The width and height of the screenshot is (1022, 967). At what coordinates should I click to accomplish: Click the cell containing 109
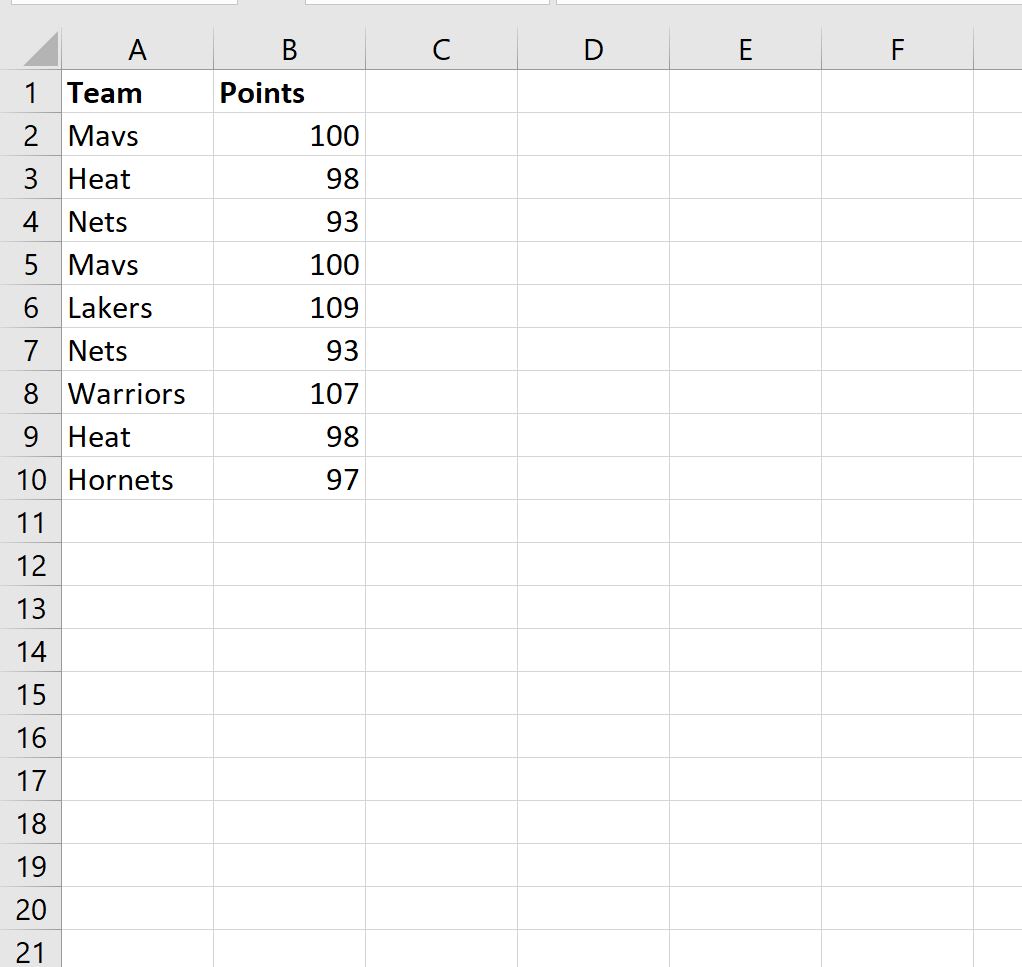[x=289, y=308]
